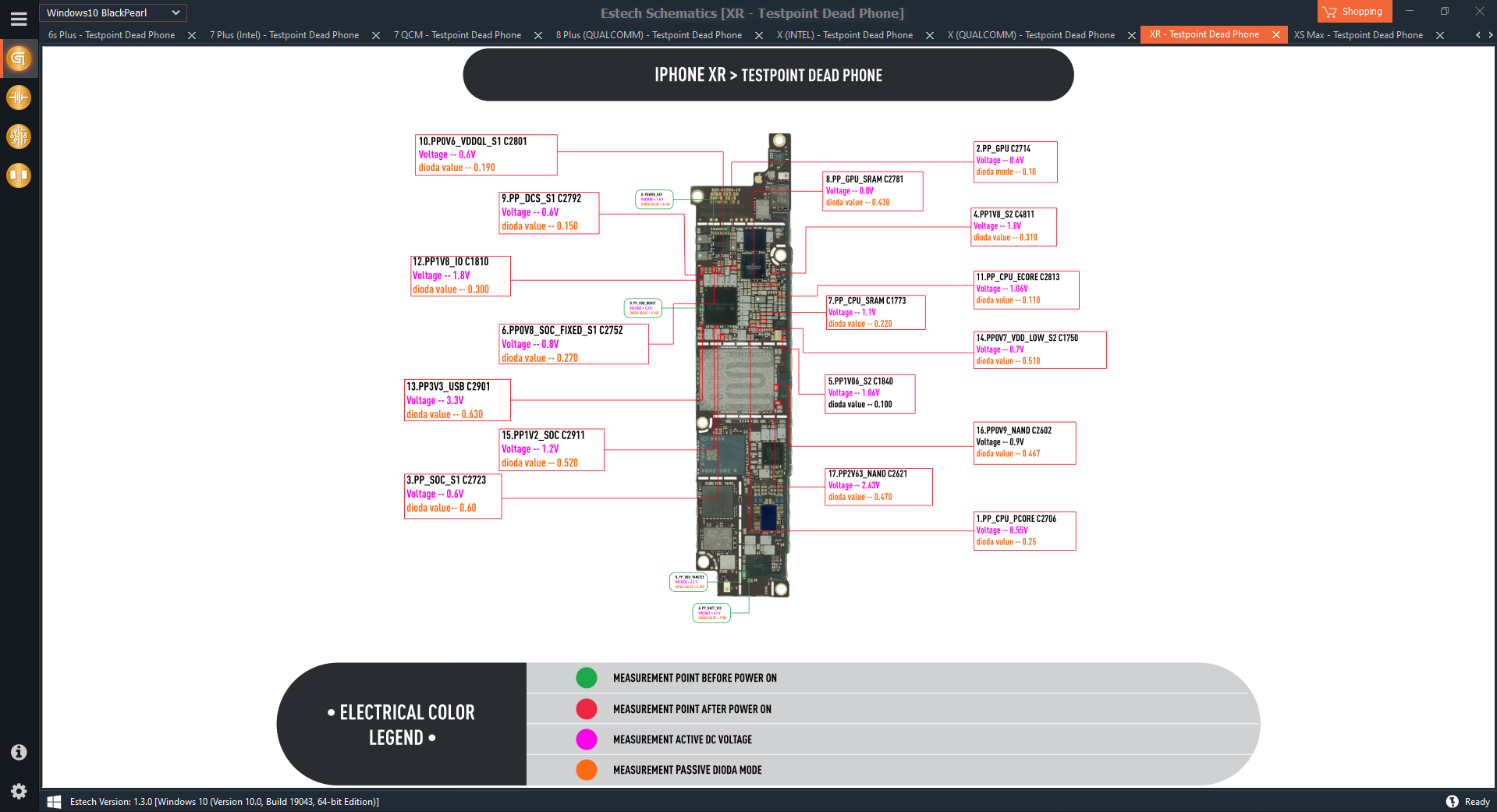Switch to 8 Plus (QUALCOMM) tab
The height and width of the screenshot is (812, 1497).
[649, 35]
